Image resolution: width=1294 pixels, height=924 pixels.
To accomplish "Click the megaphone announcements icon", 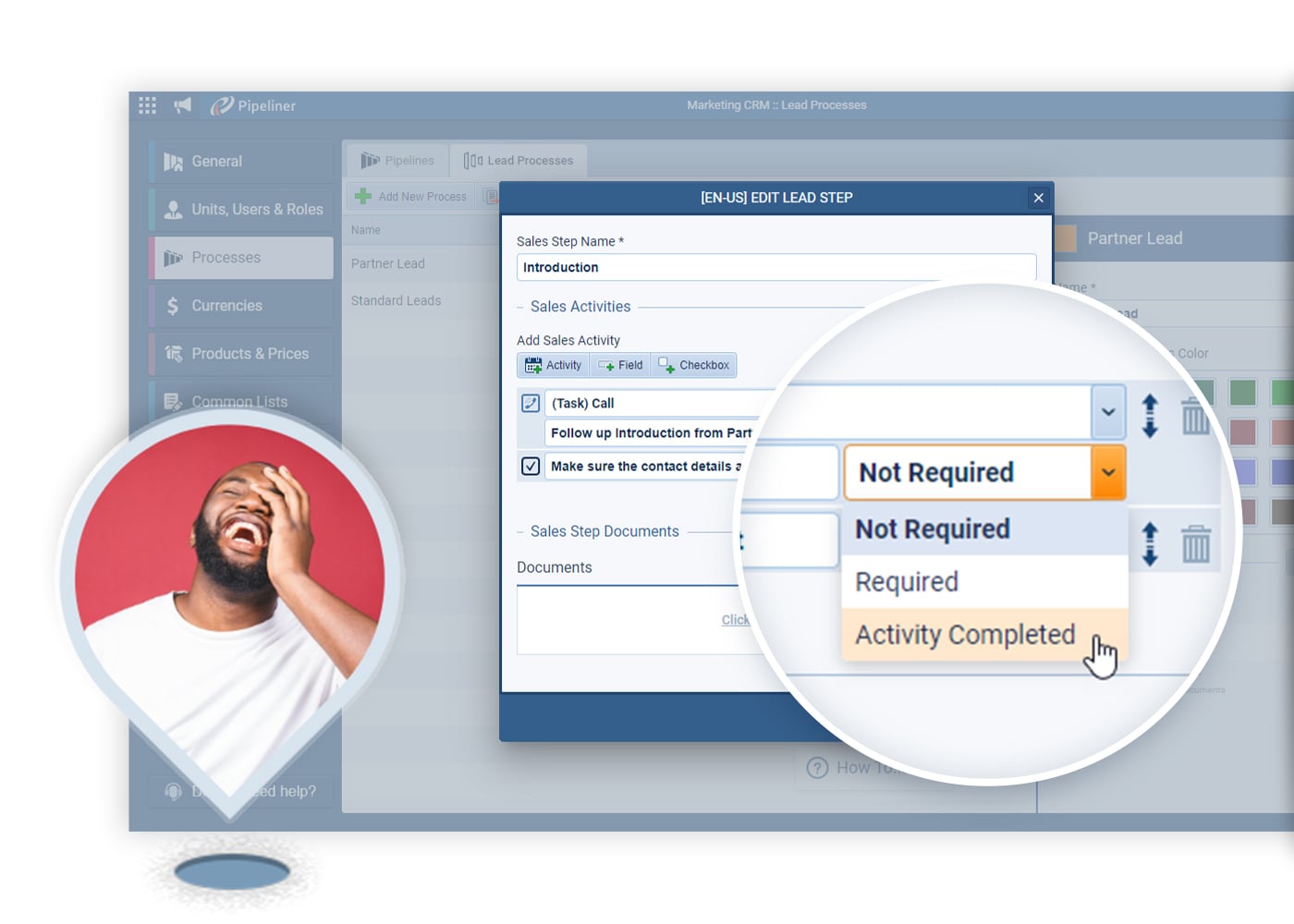I will [x=182, y=104].
